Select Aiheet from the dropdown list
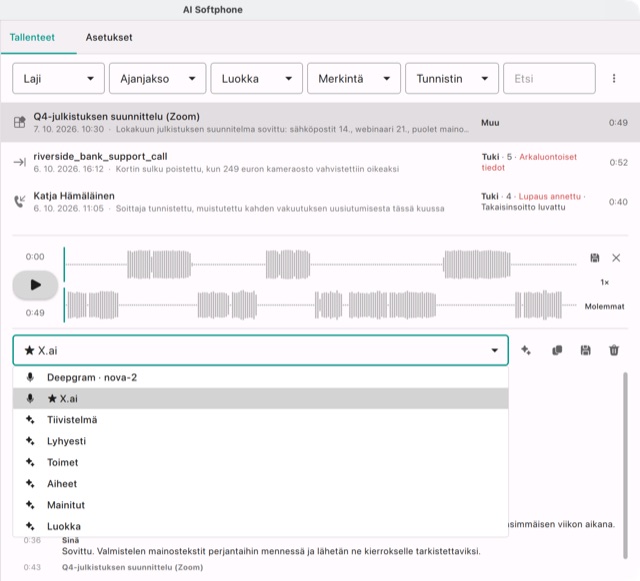 (x=260, y=483)
